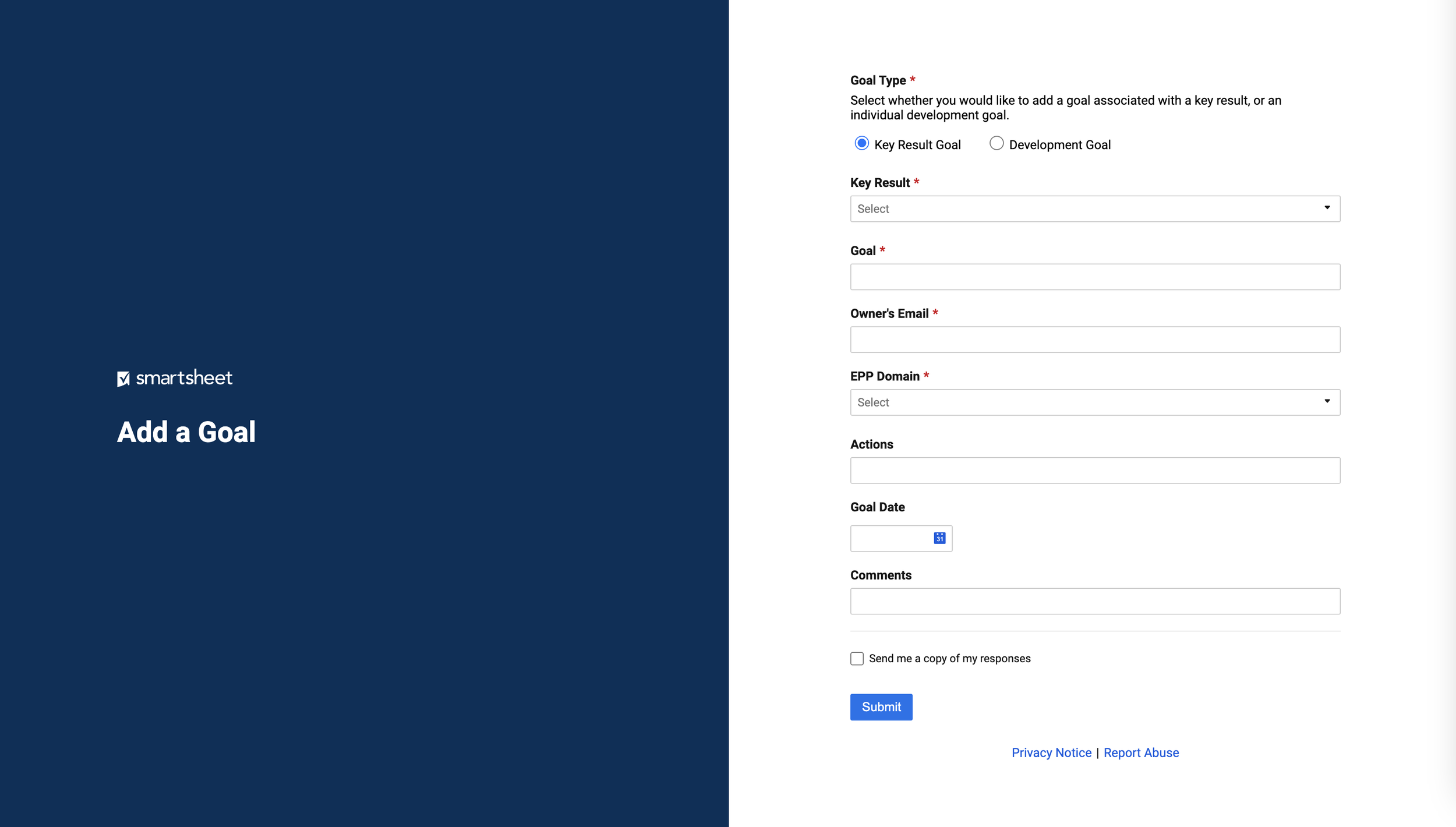Click the Comments text field
This screenshot has height=827, width=1456.
[x=1095, y=601]
